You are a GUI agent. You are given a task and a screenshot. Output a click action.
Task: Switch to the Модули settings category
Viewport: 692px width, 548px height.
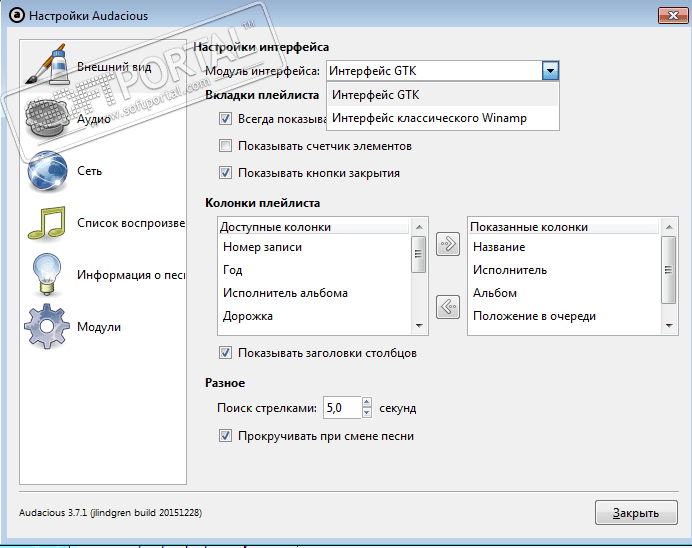[99, 327]
